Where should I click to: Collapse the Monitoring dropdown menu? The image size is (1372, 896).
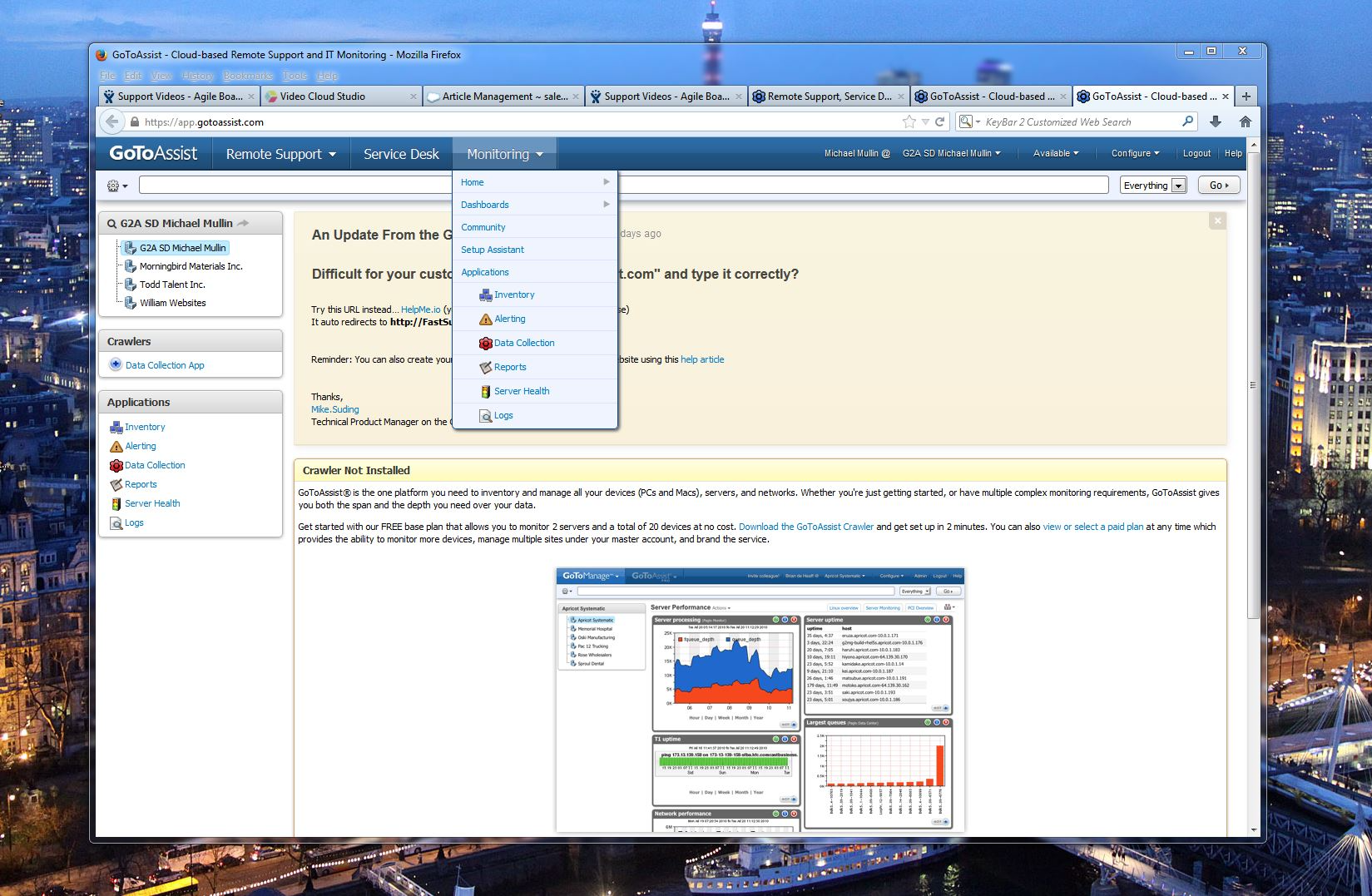505,154
